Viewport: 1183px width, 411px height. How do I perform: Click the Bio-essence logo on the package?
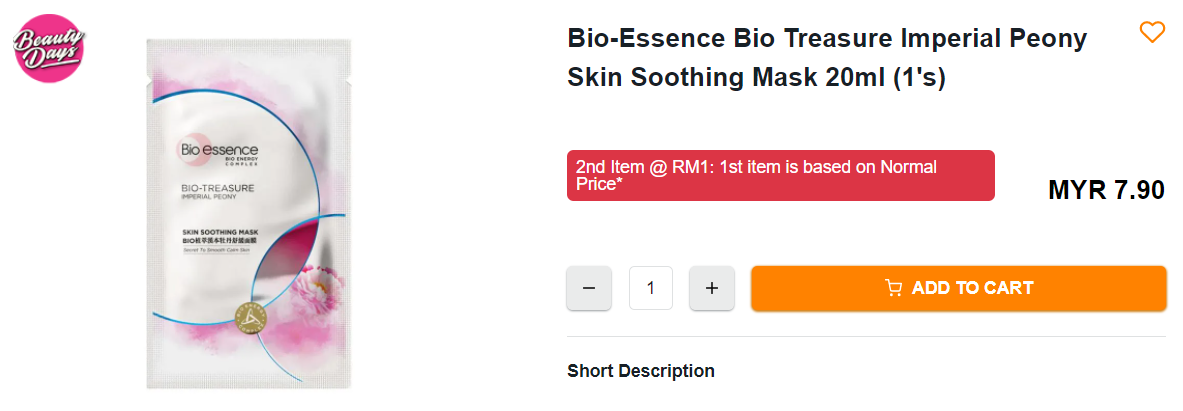tap(218, 150)
